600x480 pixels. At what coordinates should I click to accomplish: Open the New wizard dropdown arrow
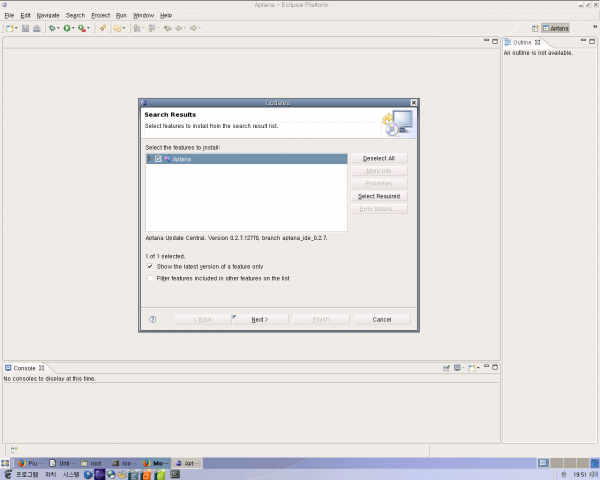coord(16,28)
